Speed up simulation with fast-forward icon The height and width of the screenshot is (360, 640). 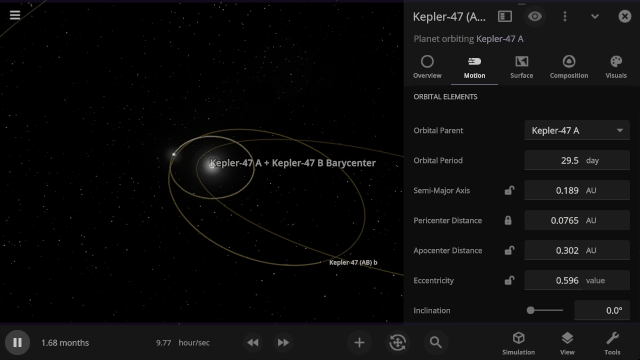coord(283,342)
